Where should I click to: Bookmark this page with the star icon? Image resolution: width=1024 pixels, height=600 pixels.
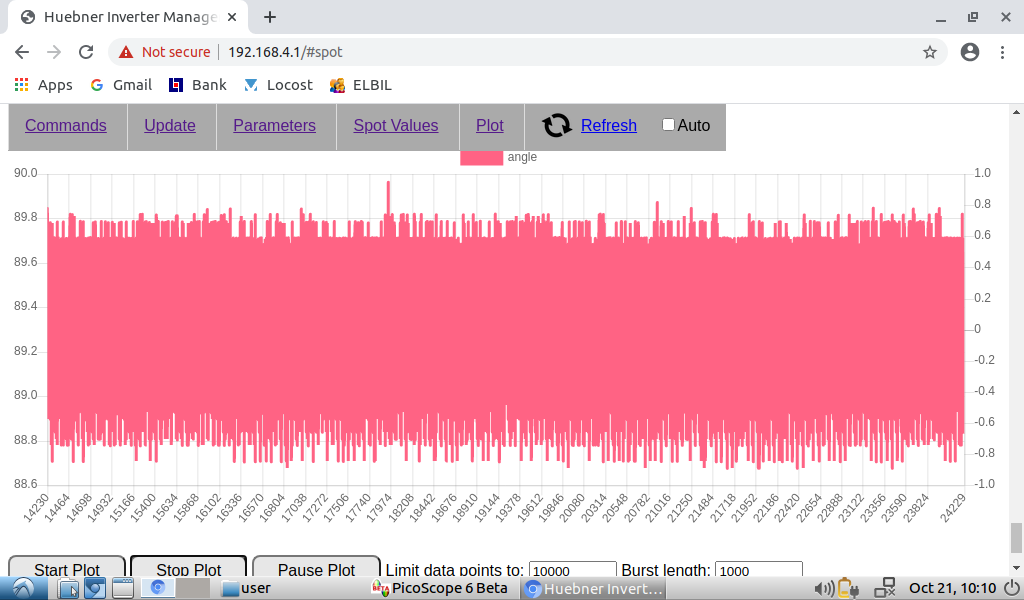929,52
